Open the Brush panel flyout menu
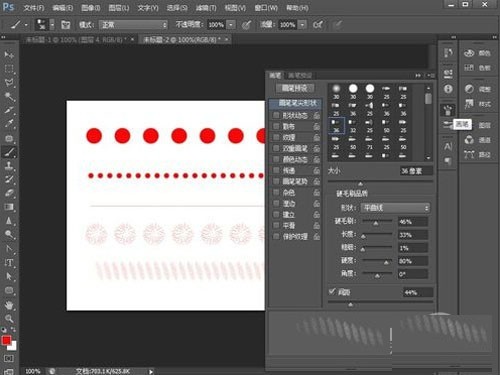500x375 pixels. click(x=431, y=75)
